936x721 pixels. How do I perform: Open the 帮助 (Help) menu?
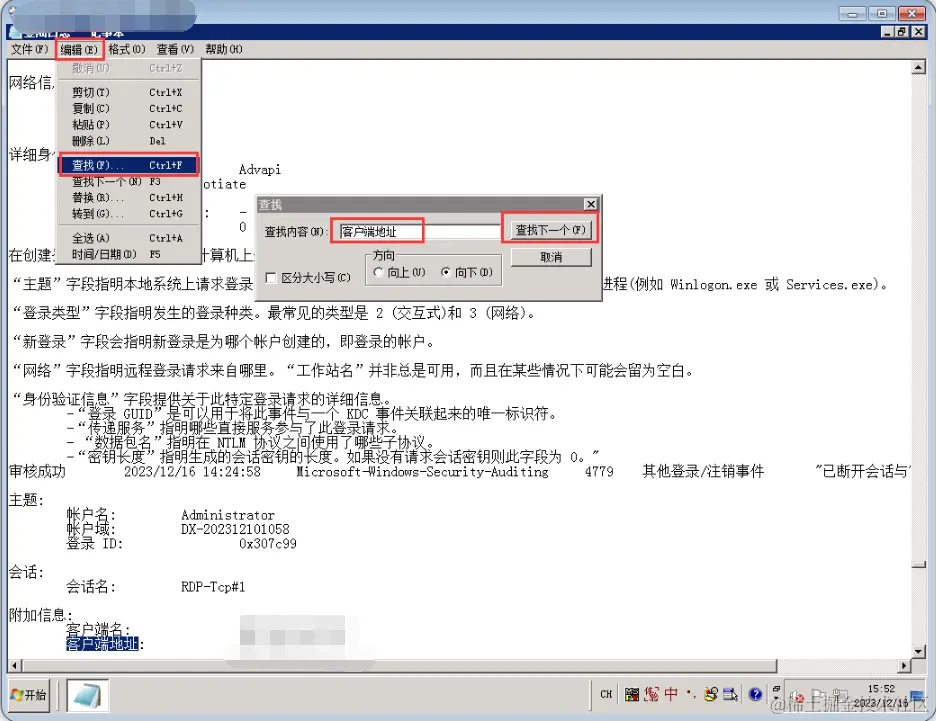pyautogui.click(x=224, y=50)
